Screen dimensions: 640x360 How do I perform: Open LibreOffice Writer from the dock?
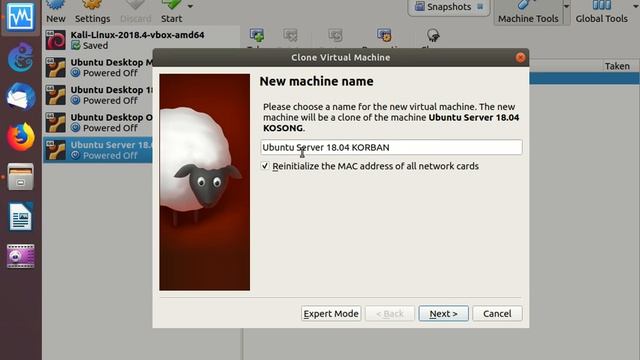coord(20,216)
